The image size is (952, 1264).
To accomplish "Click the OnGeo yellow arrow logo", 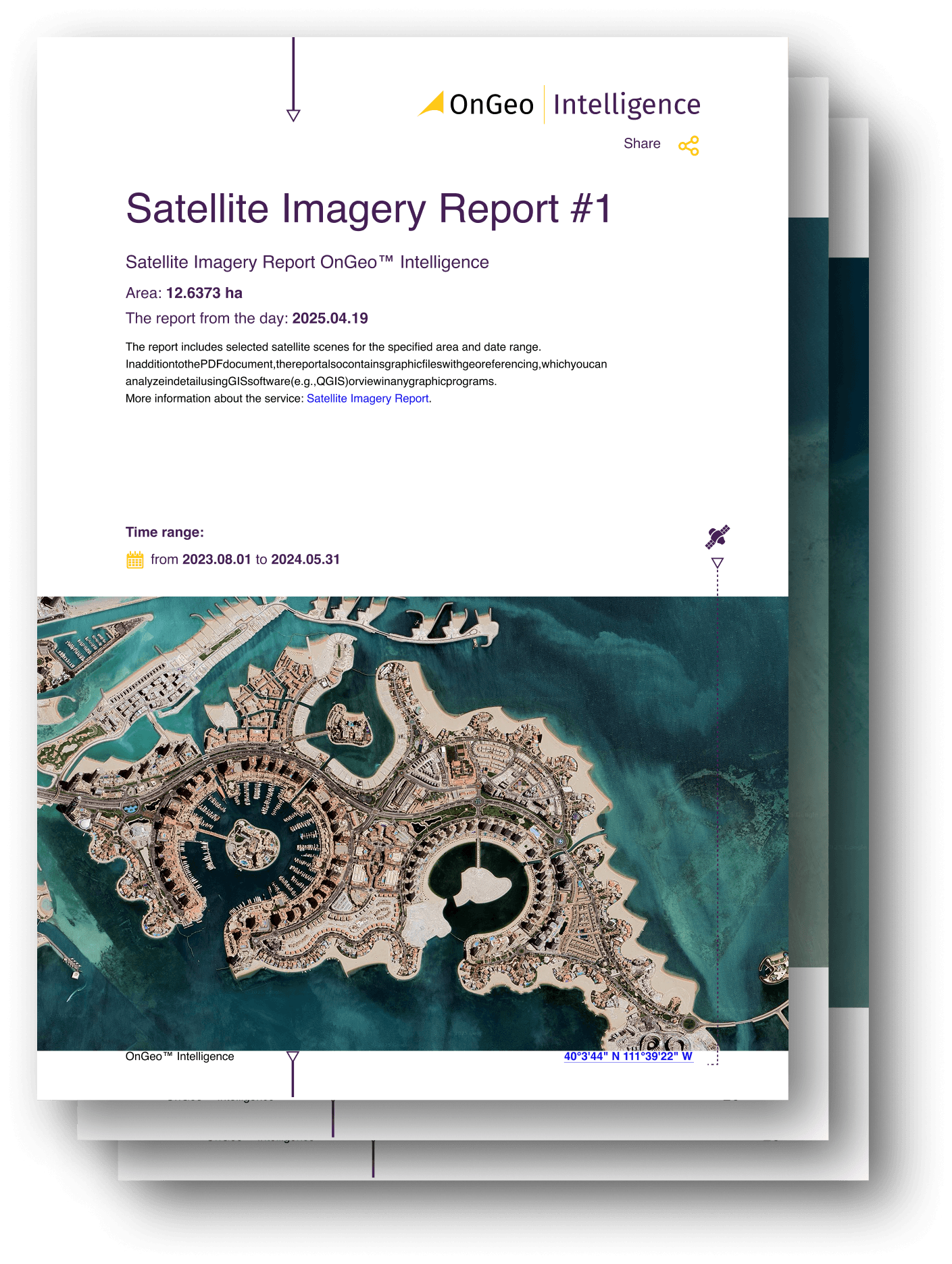I will click(x=431, y=104).
